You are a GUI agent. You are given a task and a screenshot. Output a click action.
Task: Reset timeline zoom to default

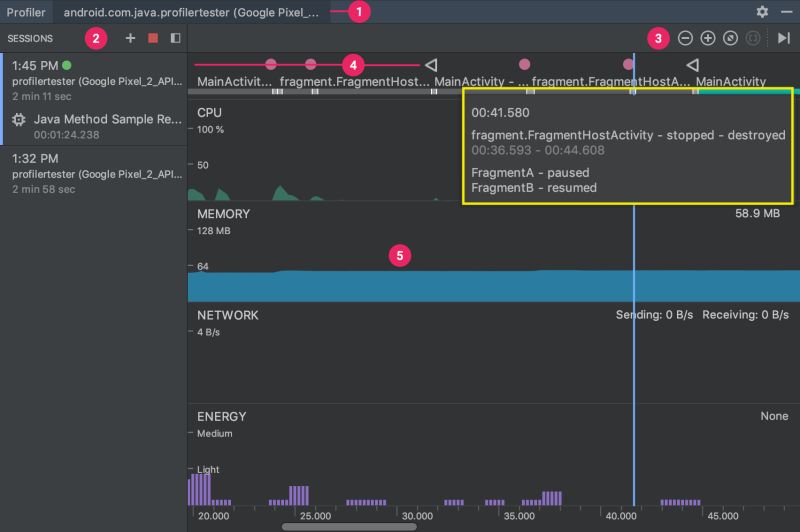[x=730, y=38]
